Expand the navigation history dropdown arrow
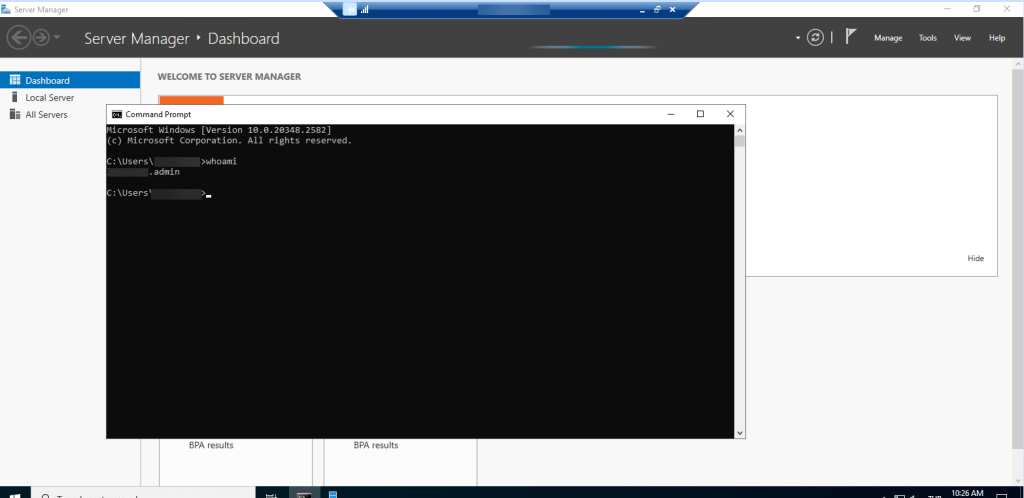The width and height of the screenshot is (1024, 498). 57,38
